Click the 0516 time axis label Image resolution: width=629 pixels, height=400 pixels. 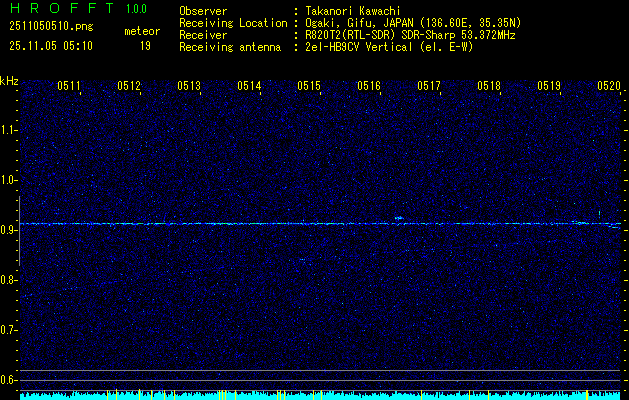click(369, 85)
